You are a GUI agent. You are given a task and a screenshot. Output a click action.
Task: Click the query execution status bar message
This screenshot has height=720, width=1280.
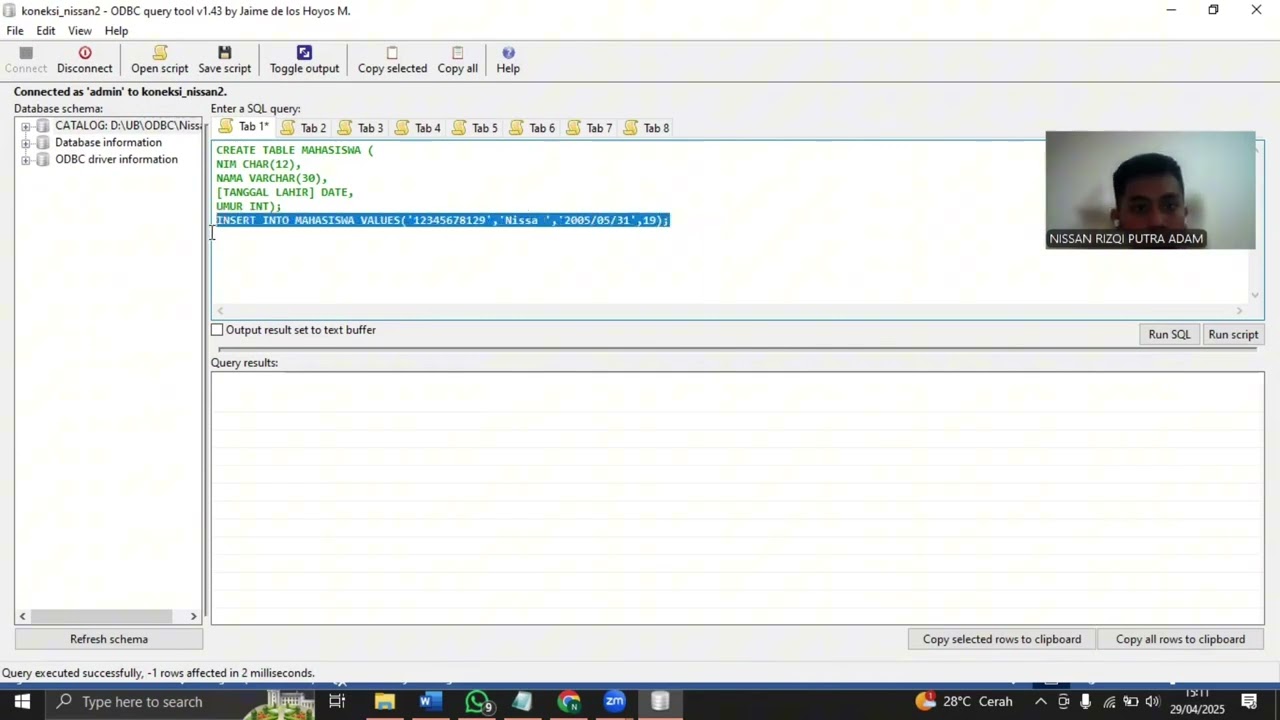[158, 673]
